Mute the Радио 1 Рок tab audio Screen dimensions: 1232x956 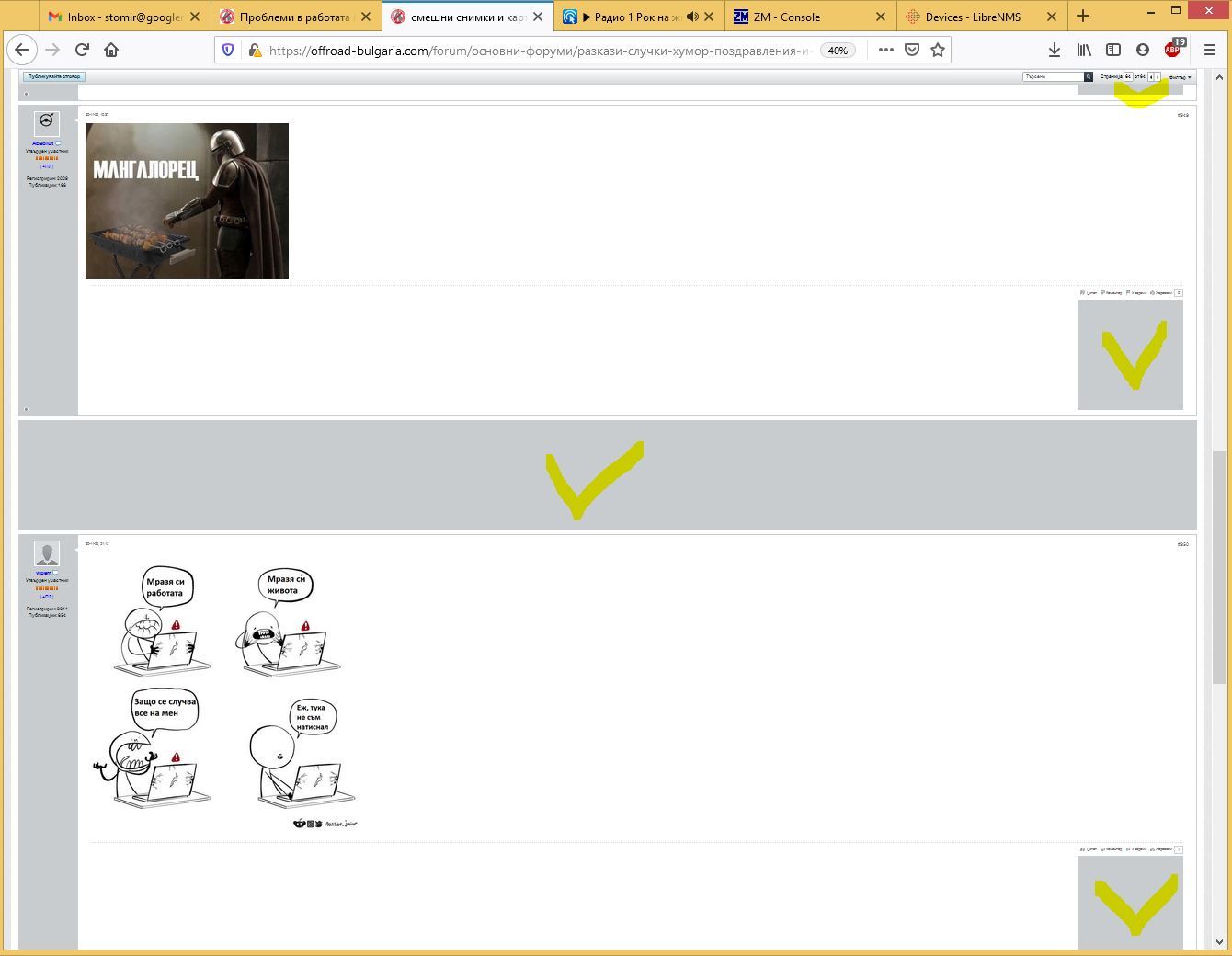(692, 17)
